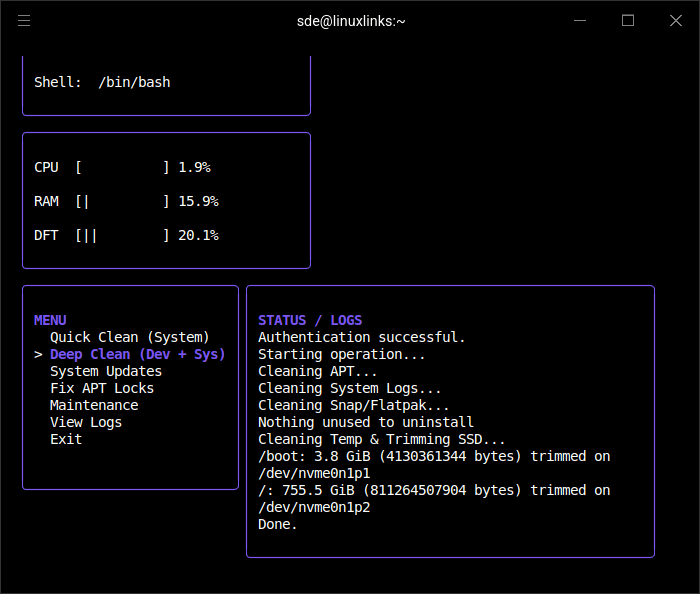Click the 755.5 GiB trimmed log line
This screenshot has height=594, width=700.
click(434, 490)
